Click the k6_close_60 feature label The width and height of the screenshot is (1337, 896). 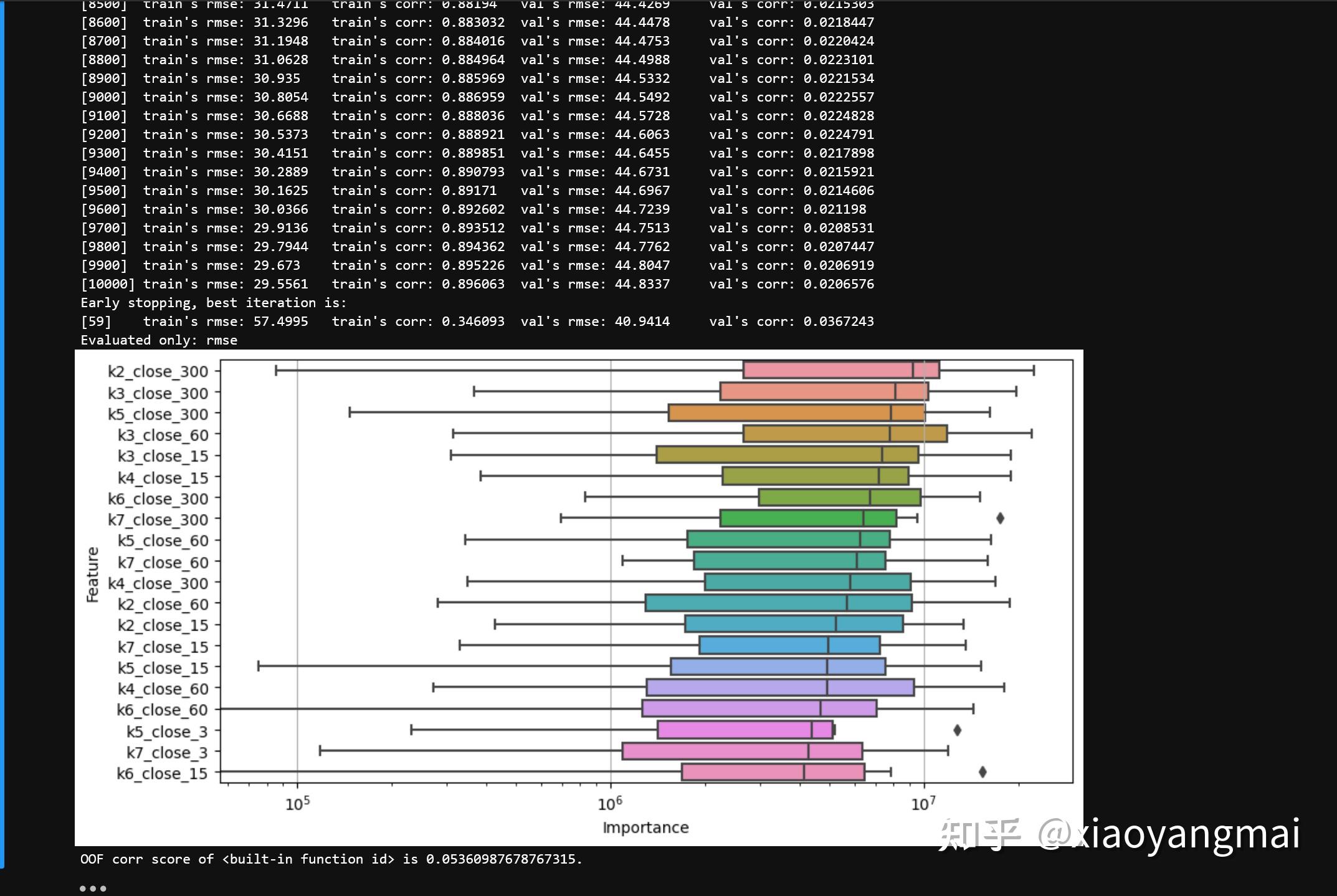click(162, 710)
